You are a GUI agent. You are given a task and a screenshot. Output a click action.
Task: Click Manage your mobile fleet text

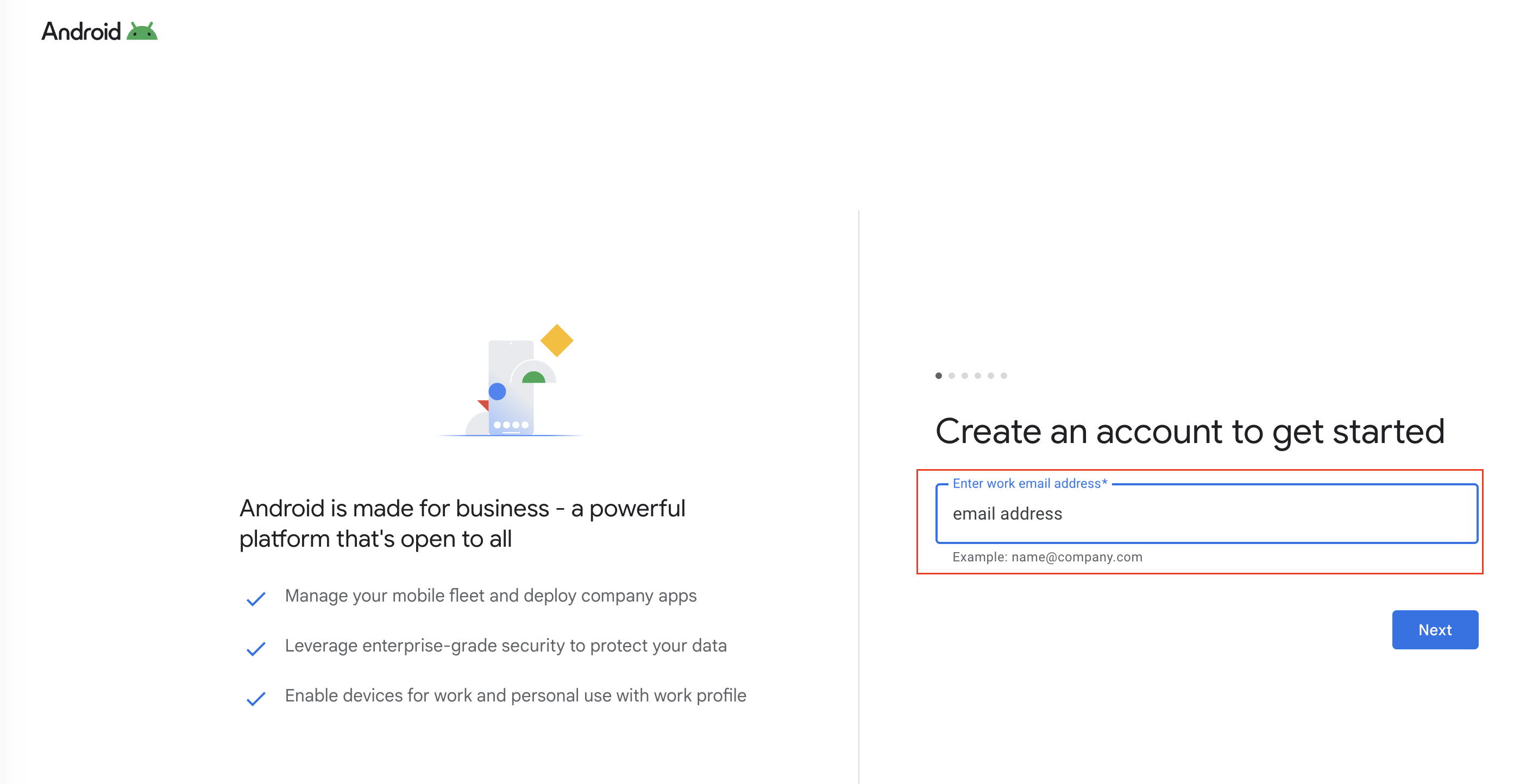click(x=491, y=596)
